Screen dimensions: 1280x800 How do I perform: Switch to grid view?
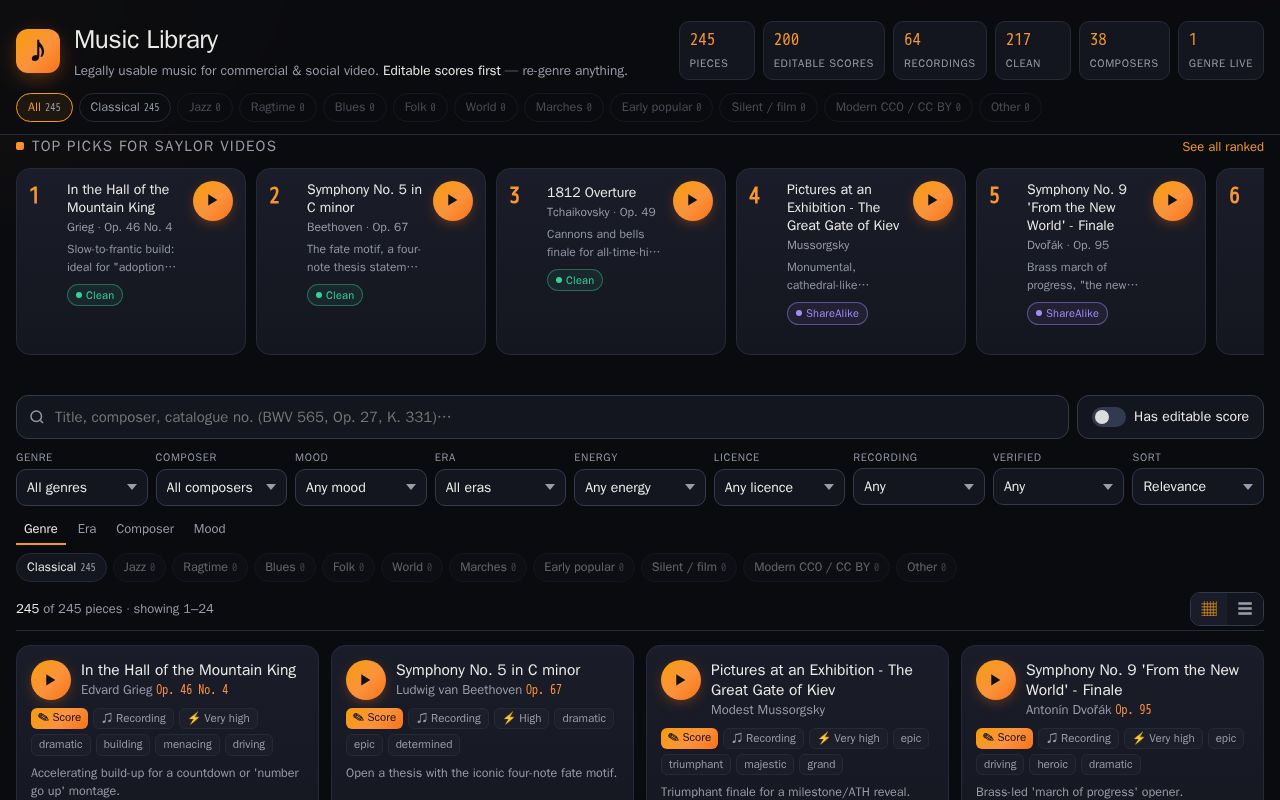click(x=1209, y=609)
